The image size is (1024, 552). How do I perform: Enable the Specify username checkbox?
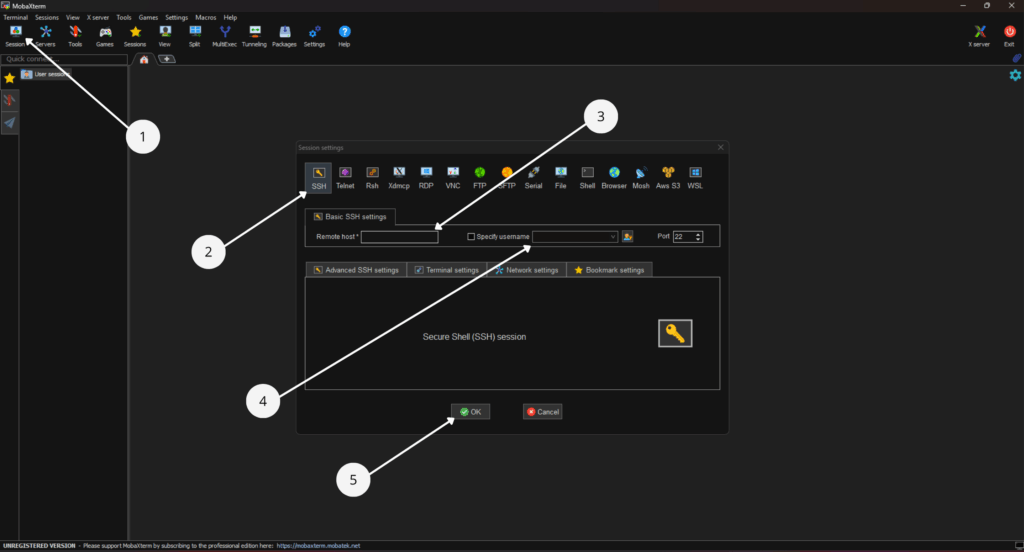click(x=472, y=237)
